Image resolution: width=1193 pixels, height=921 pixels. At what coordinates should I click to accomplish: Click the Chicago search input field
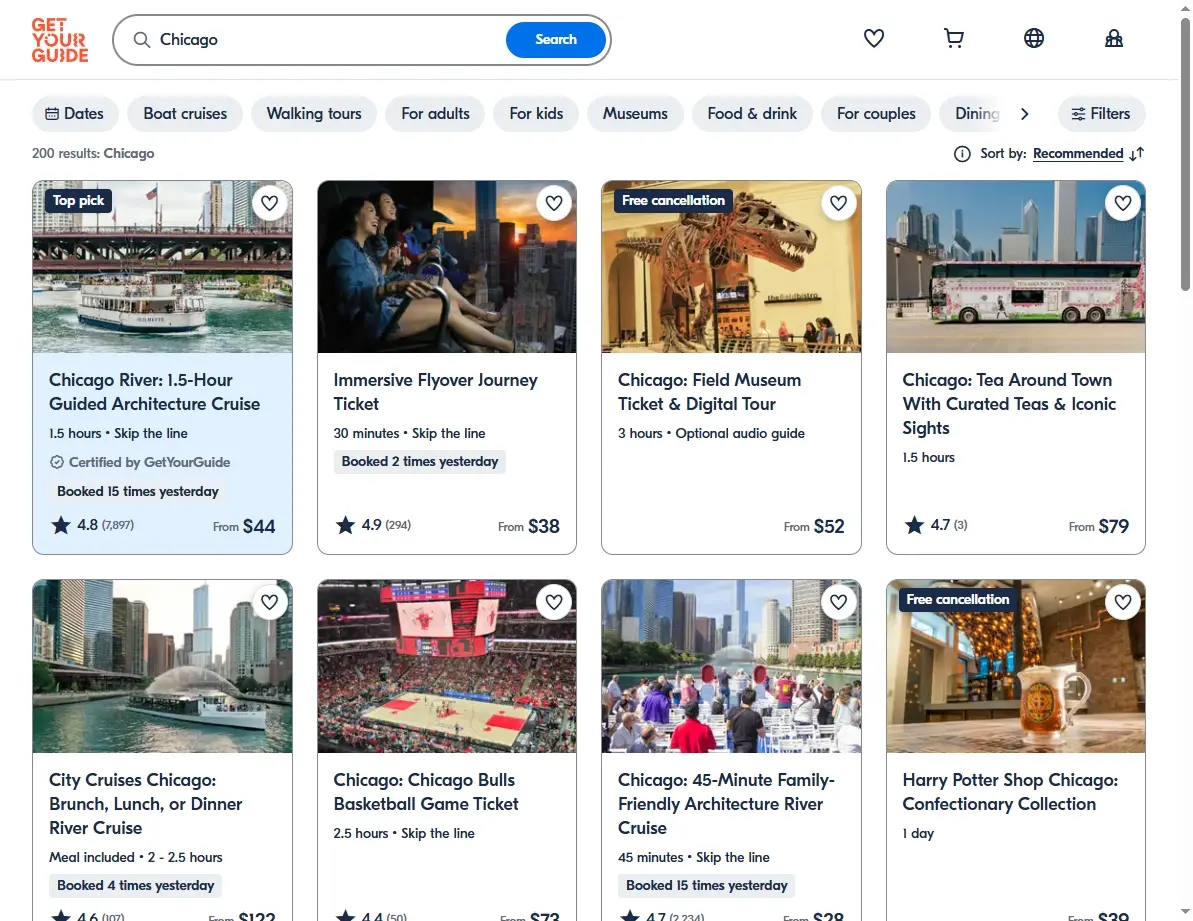(327, 40)
